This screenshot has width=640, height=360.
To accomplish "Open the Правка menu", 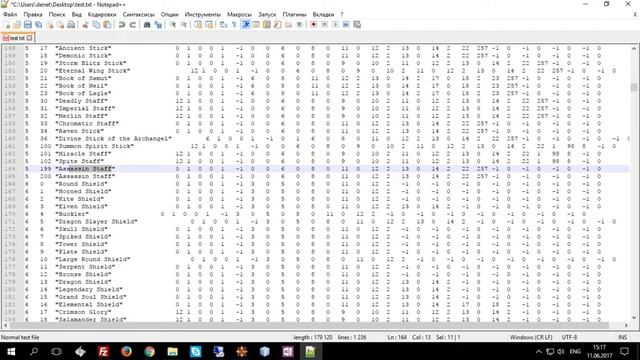I will click(x=33, y=14).
